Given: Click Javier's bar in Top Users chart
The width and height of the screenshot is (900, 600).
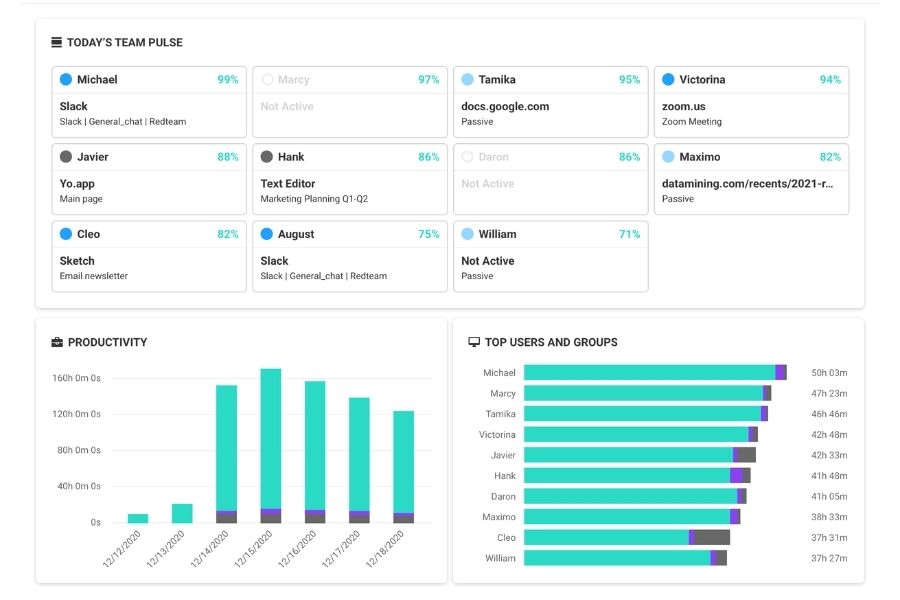Looking at the screenshot, I should click(x=639, y=455).
